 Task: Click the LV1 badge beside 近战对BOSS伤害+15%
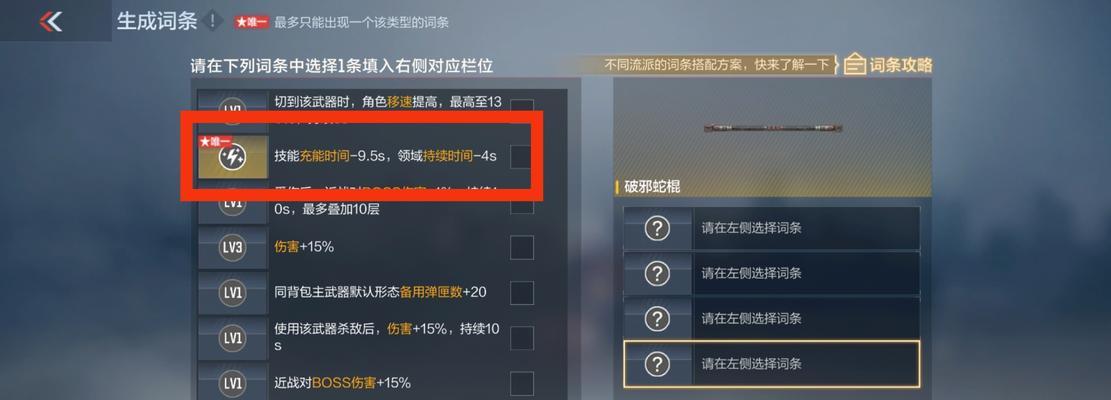[x=232, y=383]
